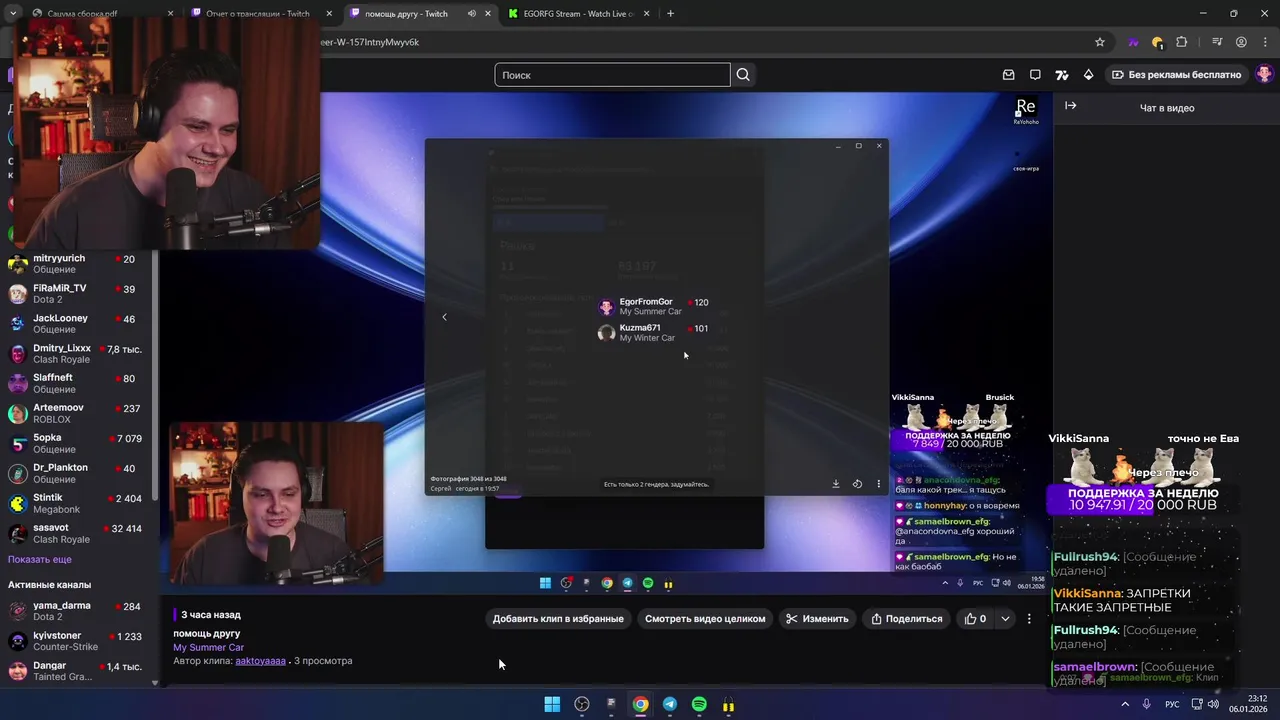Switch to the 'EGORFG Stream' tab

tap(578, 14)
